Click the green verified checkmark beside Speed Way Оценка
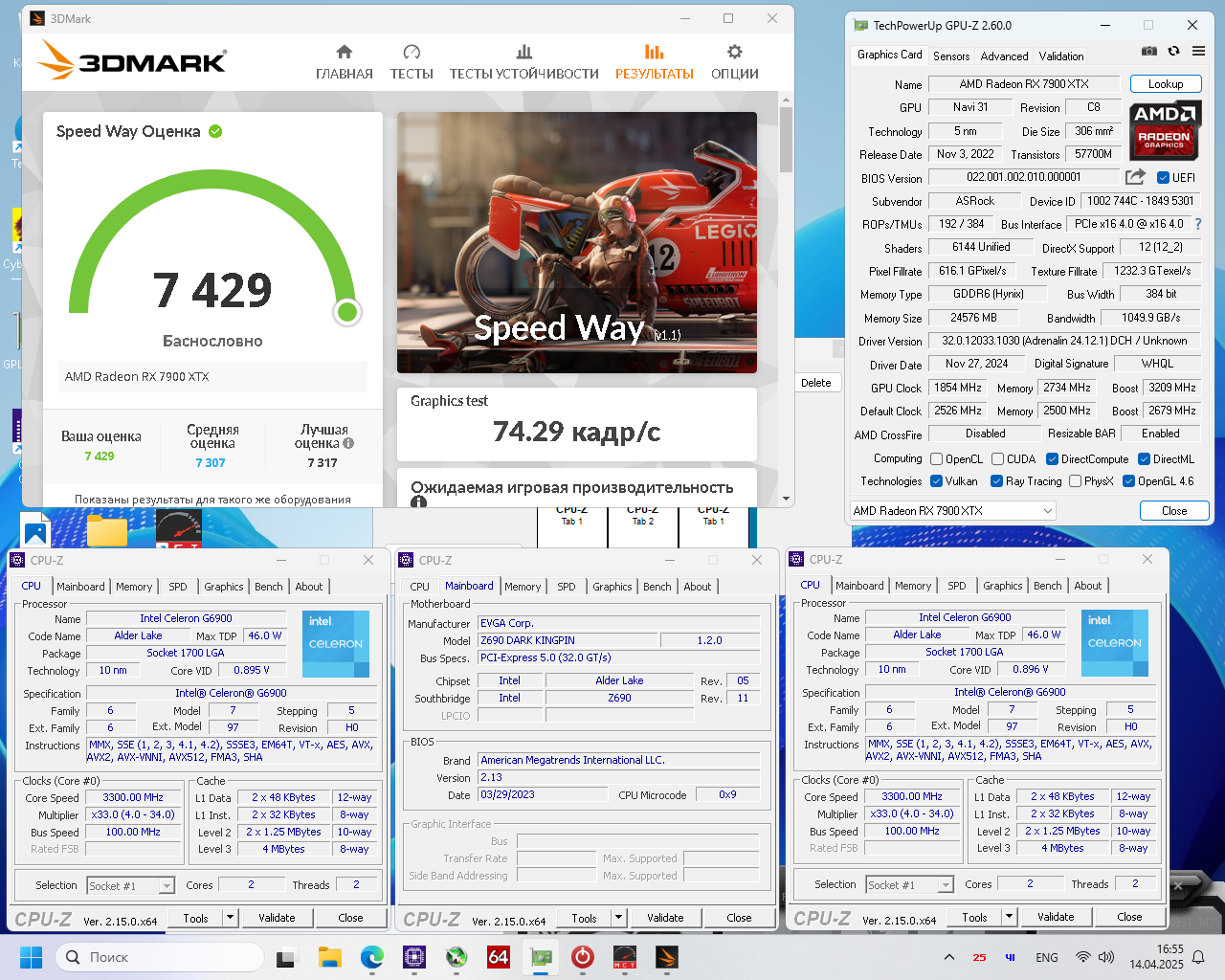 click(x=215, y=131)
